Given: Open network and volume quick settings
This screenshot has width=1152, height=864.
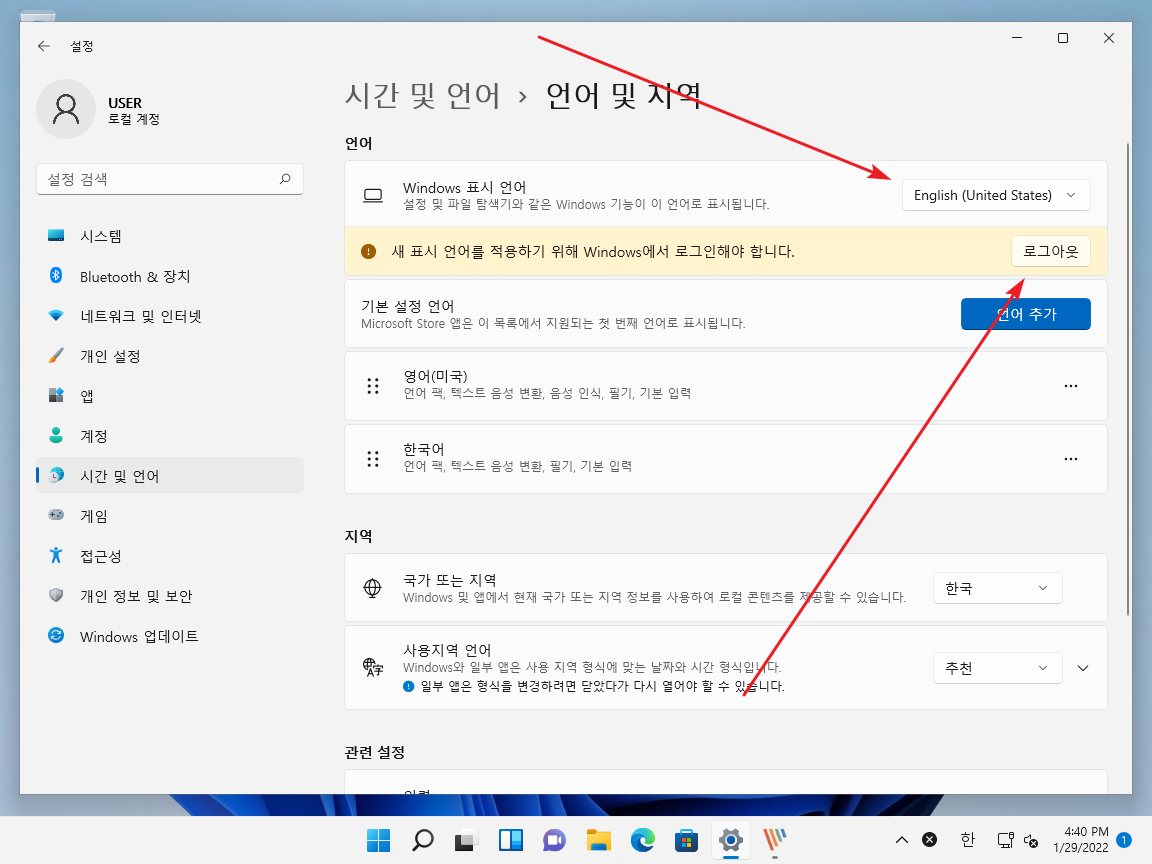Looking at the screenshot, I should [1017, 840].
